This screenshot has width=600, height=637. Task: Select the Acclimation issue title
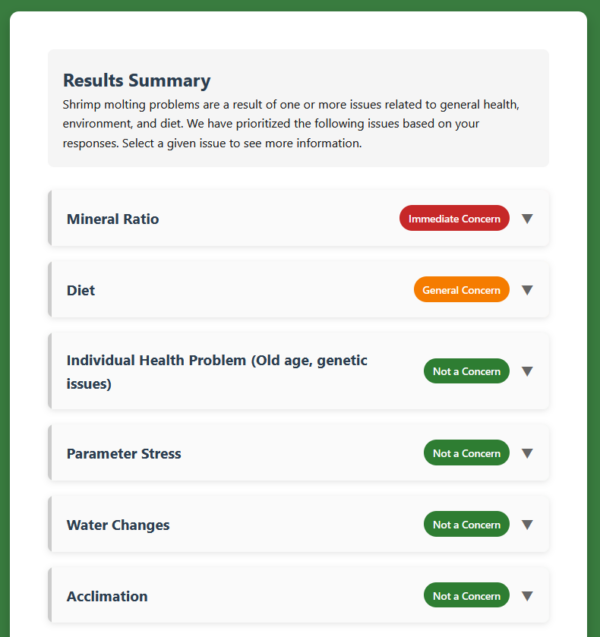pos(107,596)
